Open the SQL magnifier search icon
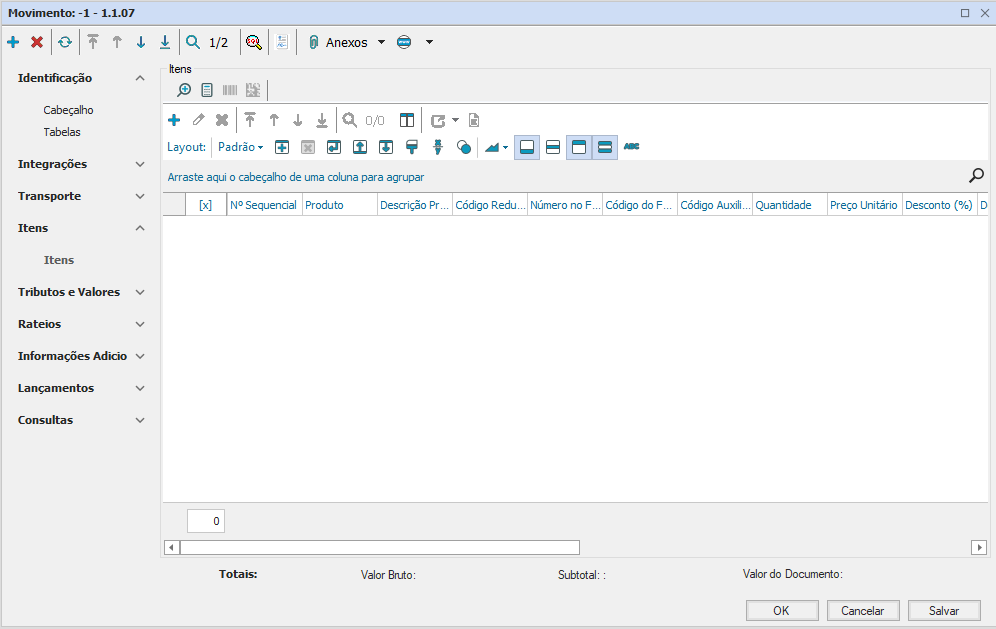Viewport: 996px width, 629px height. coord(254,42)
